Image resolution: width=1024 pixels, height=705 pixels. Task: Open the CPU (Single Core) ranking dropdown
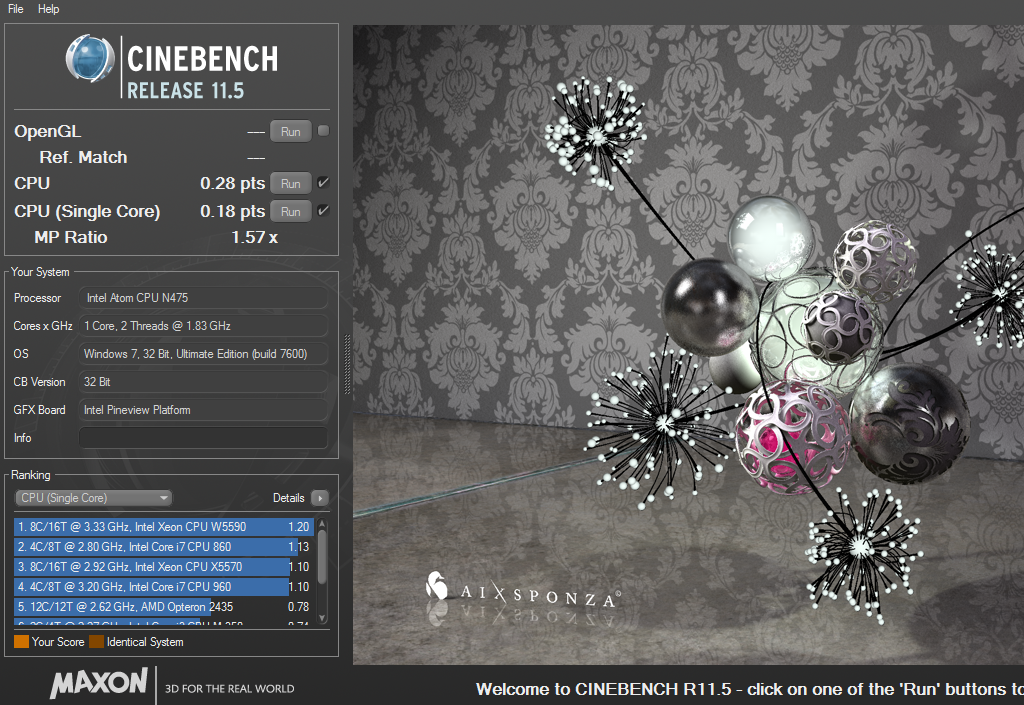[93, 498]
